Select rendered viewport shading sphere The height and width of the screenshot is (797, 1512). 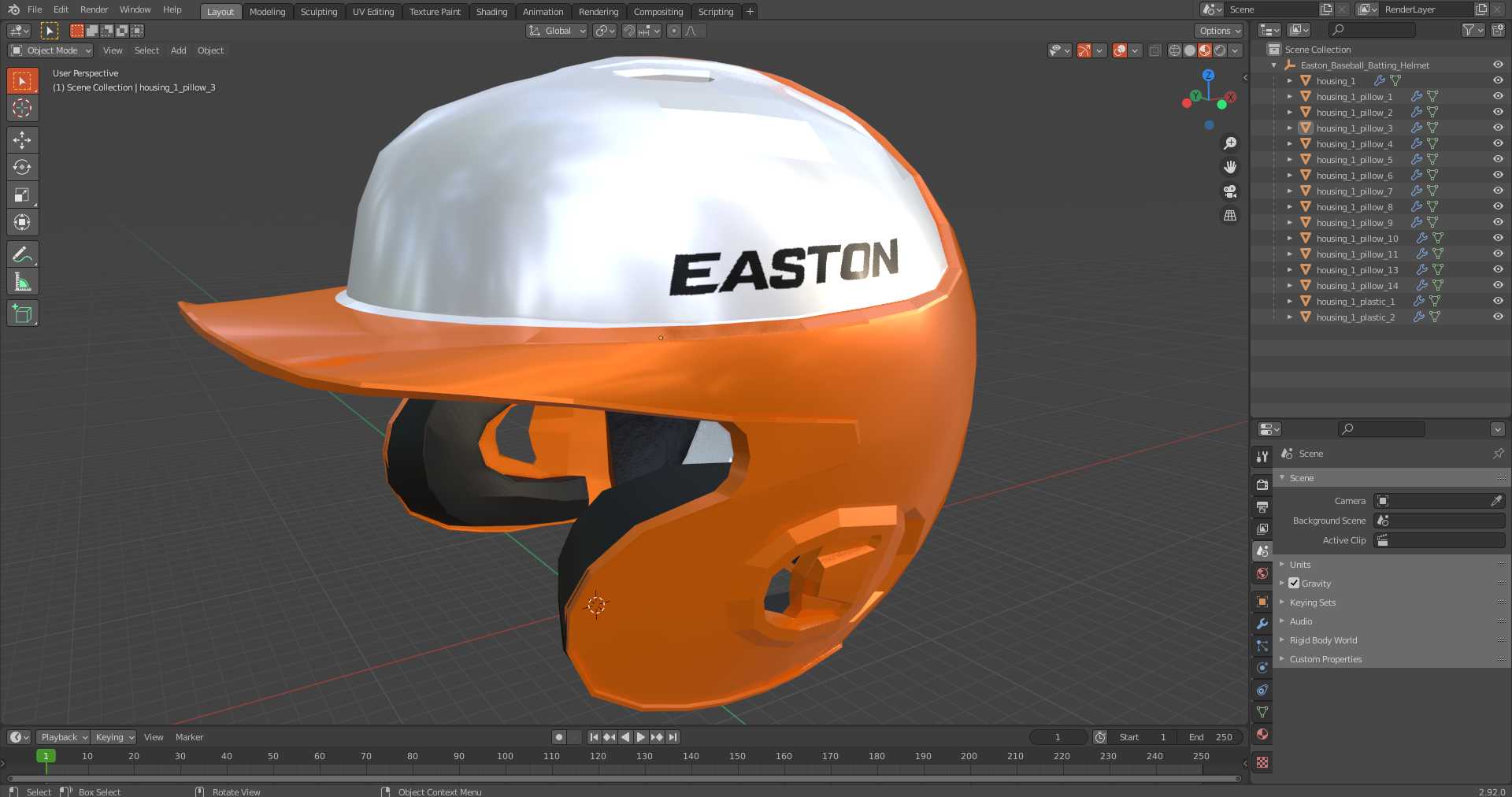point(1220,50)
